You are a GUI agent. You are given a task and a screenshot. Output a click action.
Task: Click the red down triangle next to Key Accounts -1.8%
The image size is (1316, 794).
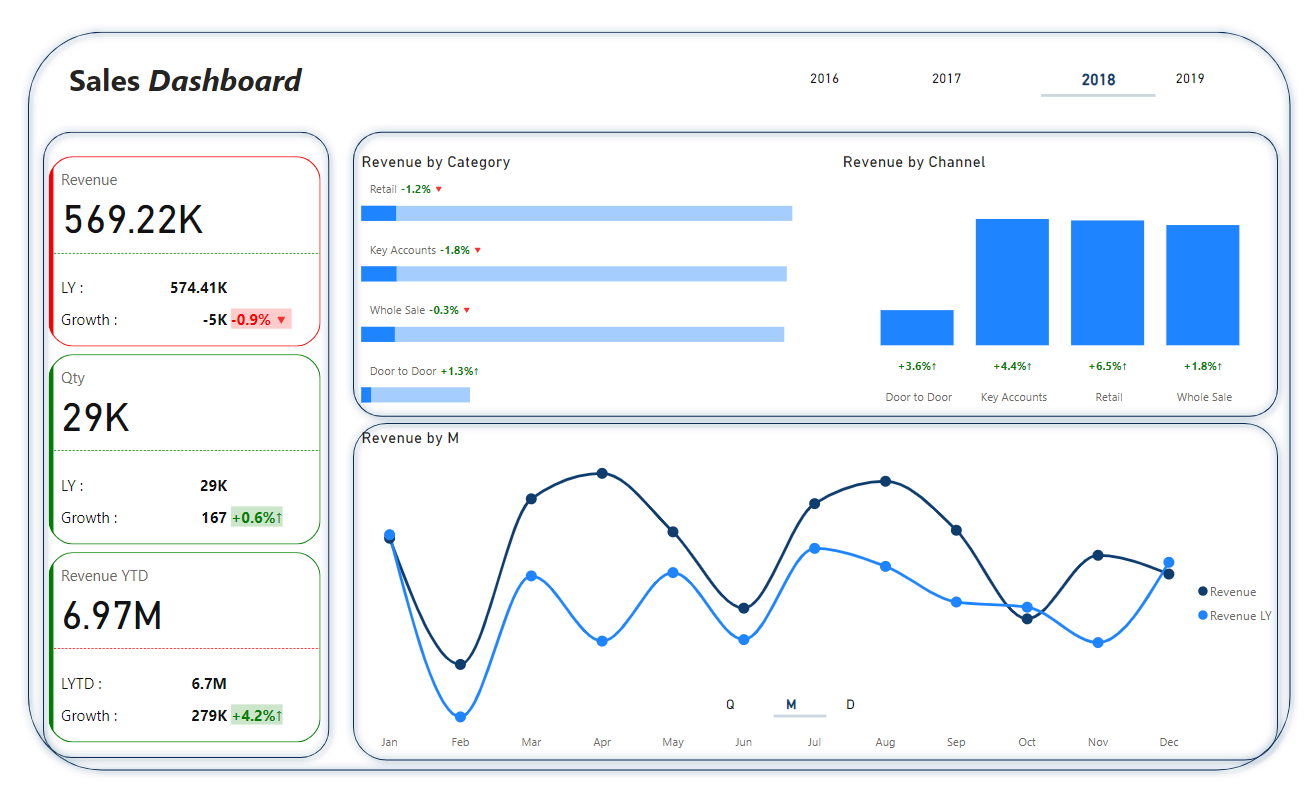477,250
